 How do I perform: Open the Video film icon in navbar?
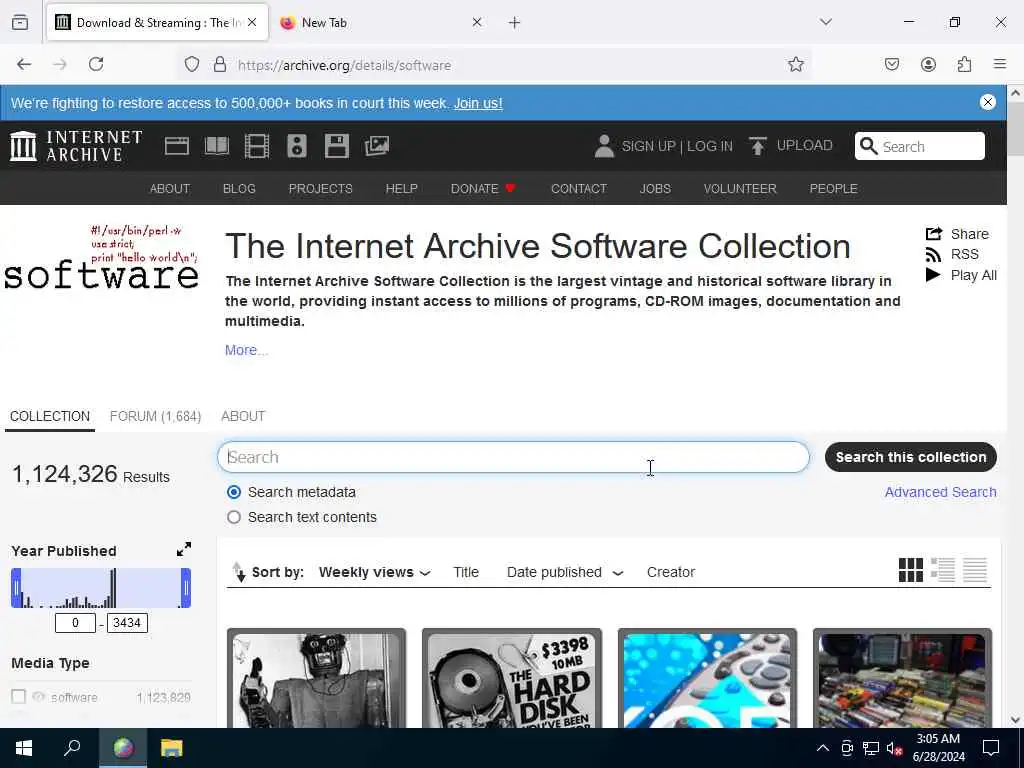click(x=257, y=146)
